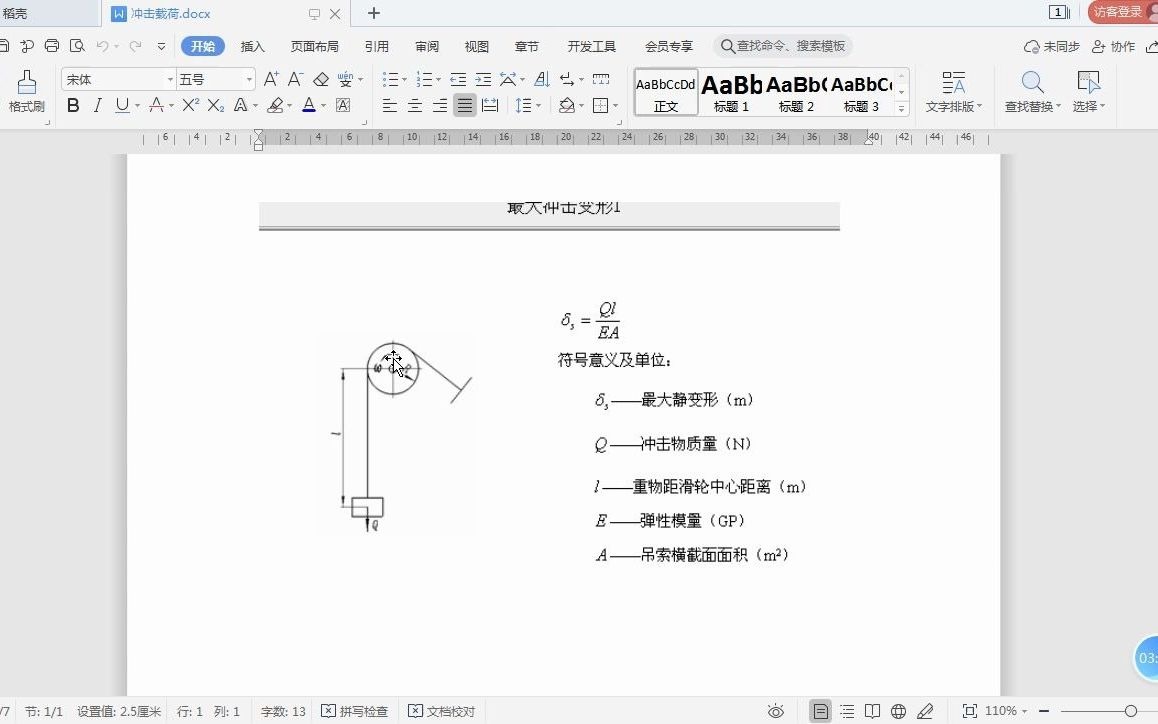Click the 访客登录 login button
This screenshot has width=1158, height=724.
pos(1119,13)
